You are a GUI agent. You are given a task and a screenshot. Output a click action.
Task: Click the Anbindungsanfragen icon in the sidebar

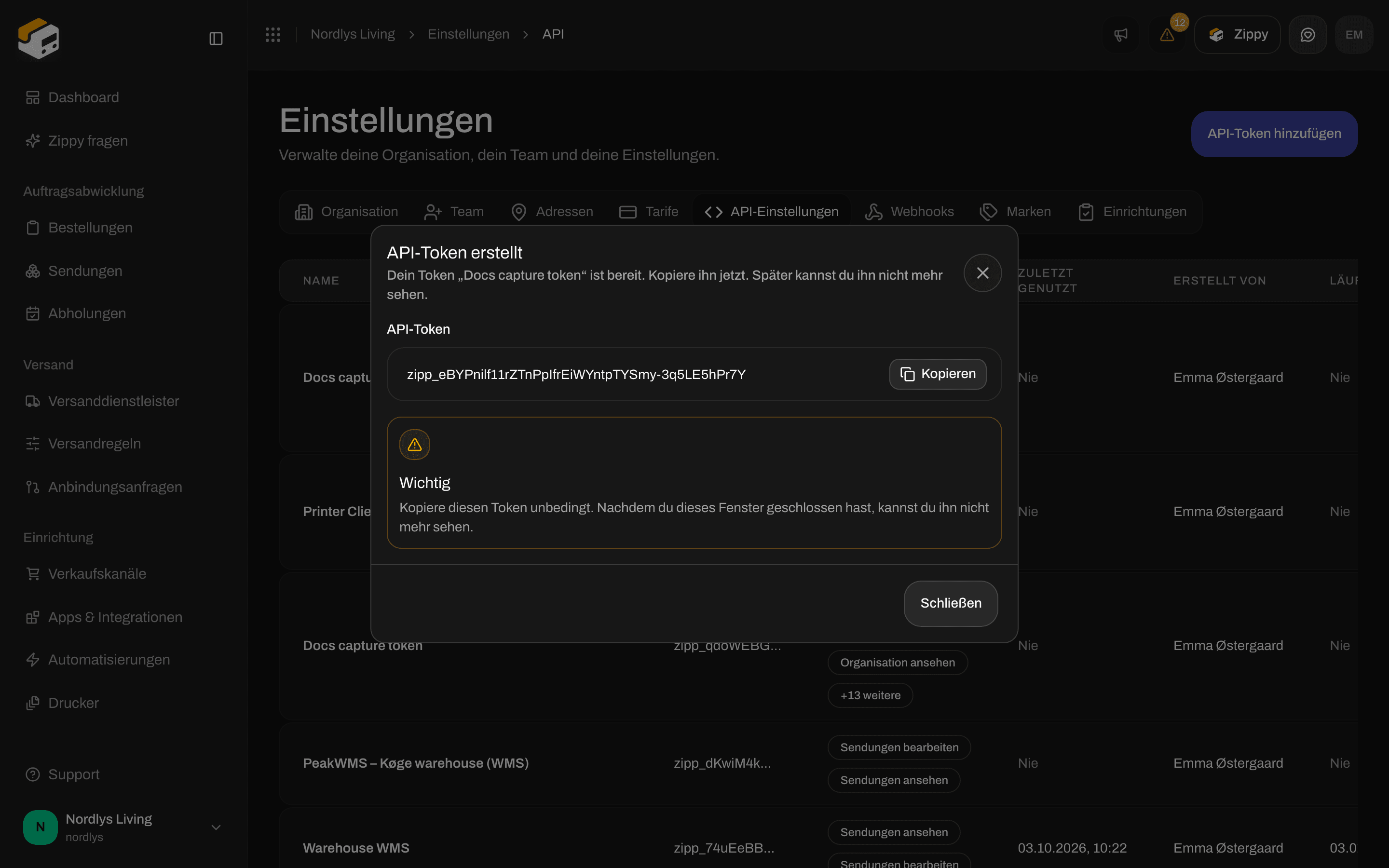[x=33, y=487]
